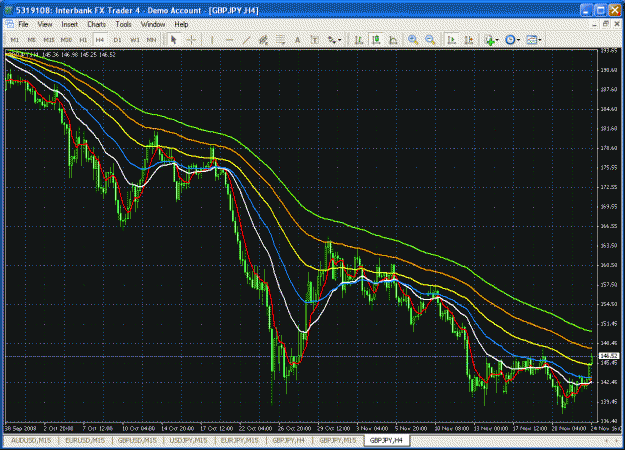Image resolution: width=625 pixels, height=450 pixels.
Task: Set timeframe to D1
Action: tap(117, 40)
